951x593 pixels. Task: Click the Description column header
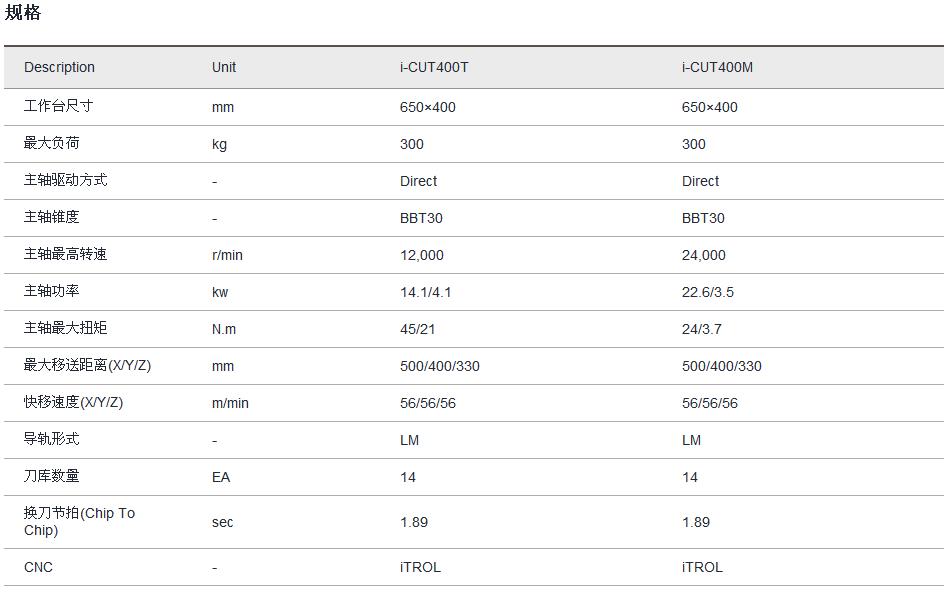(59, 67)
